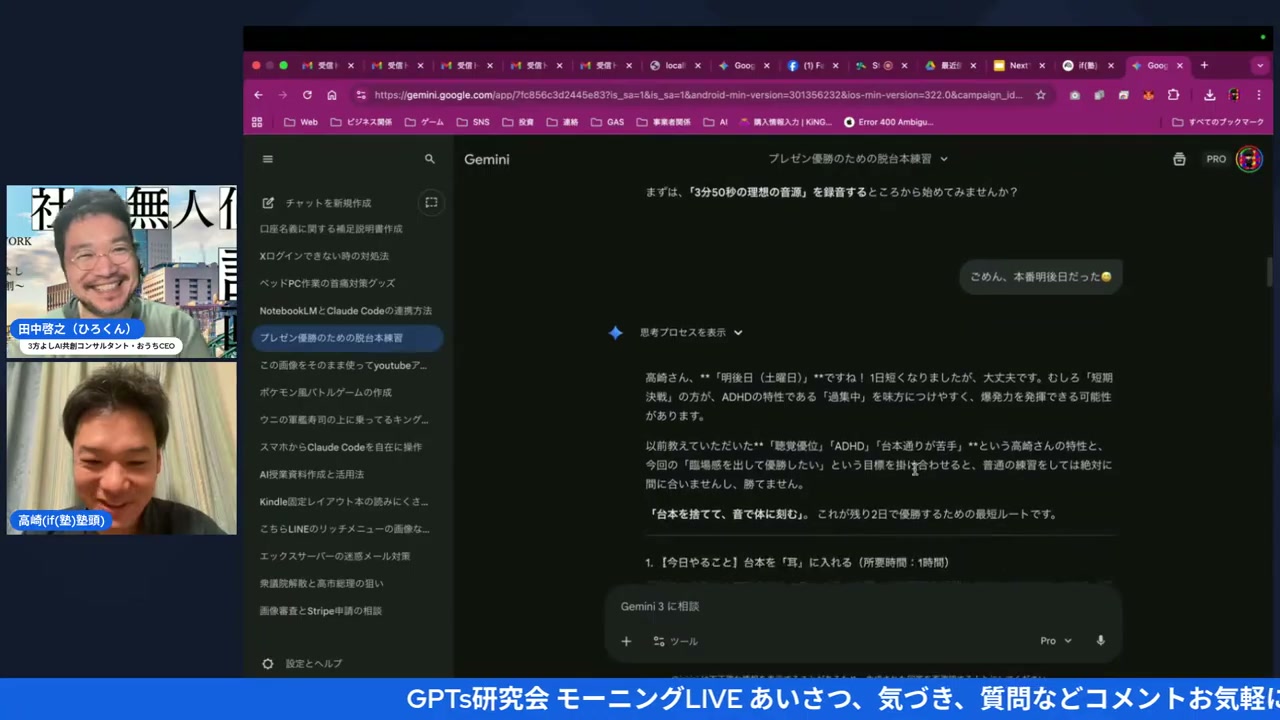The width and height of the screenshot is (1280, 720).
Task: Select the search icon in Gemini sidebar
Action: (429, 159)
